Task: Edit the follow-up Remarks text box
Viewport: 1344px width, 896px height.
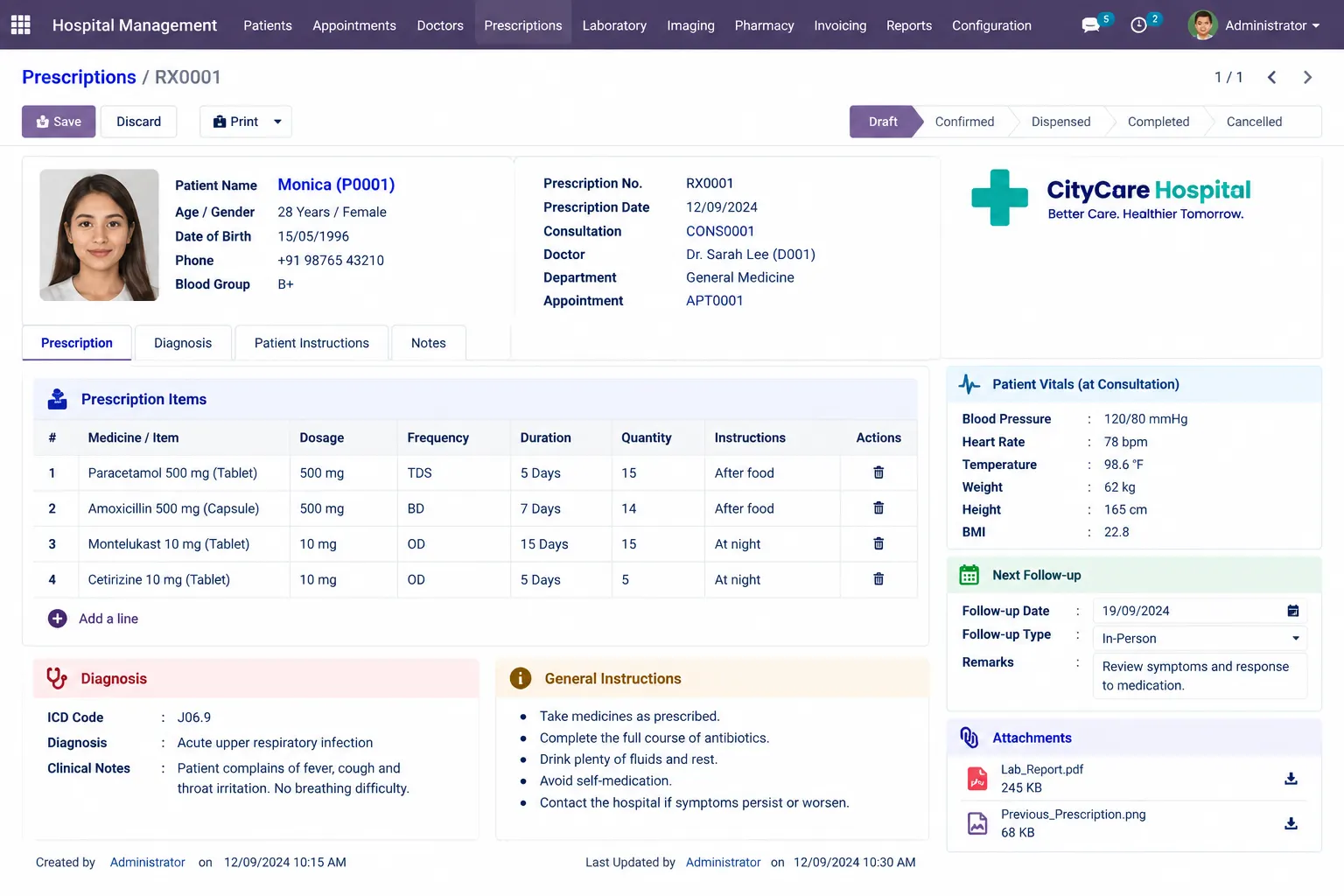Action: tap(1200, 675)
